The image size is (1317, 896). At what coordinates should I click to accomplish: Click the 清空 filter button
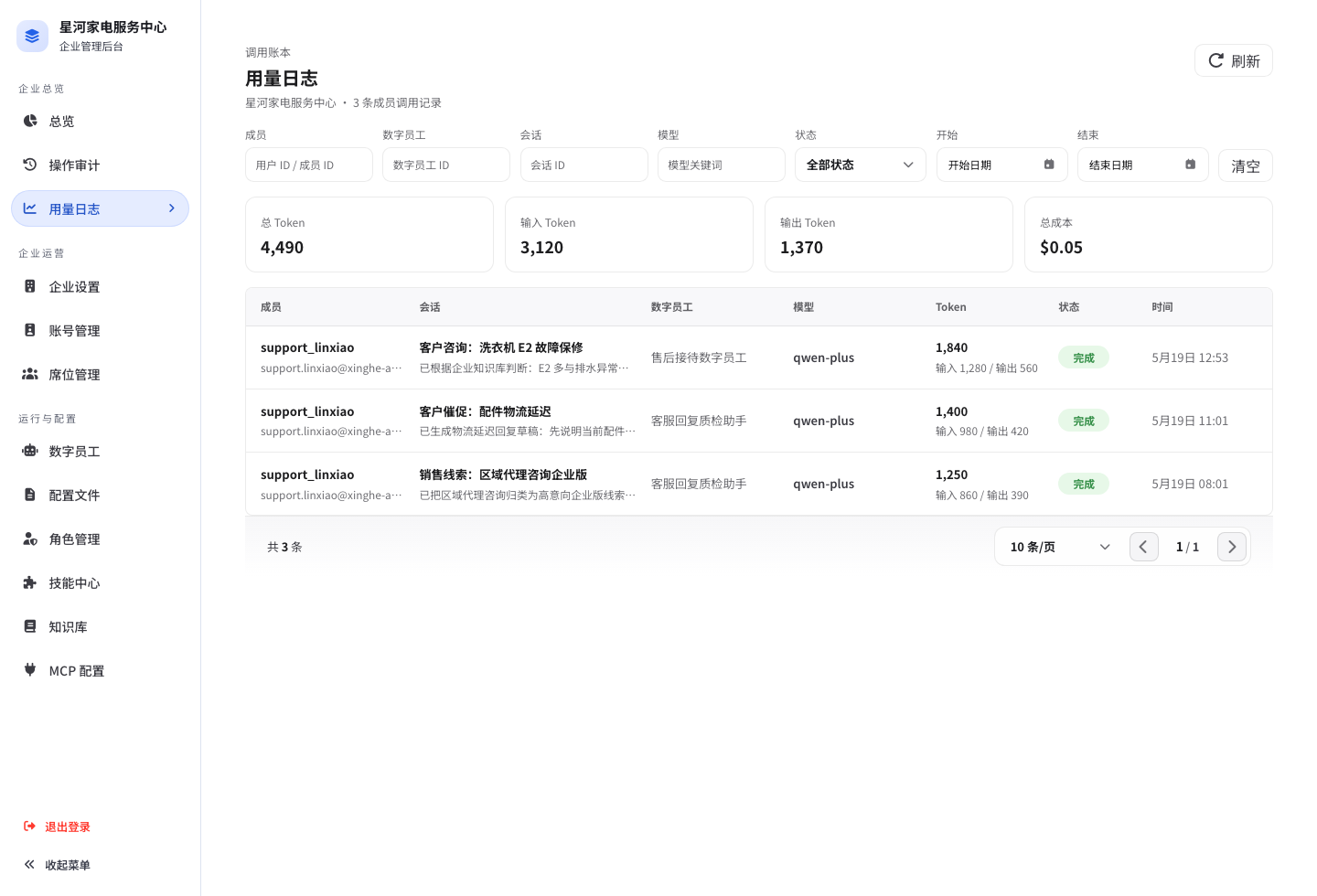click(1245, 165)
